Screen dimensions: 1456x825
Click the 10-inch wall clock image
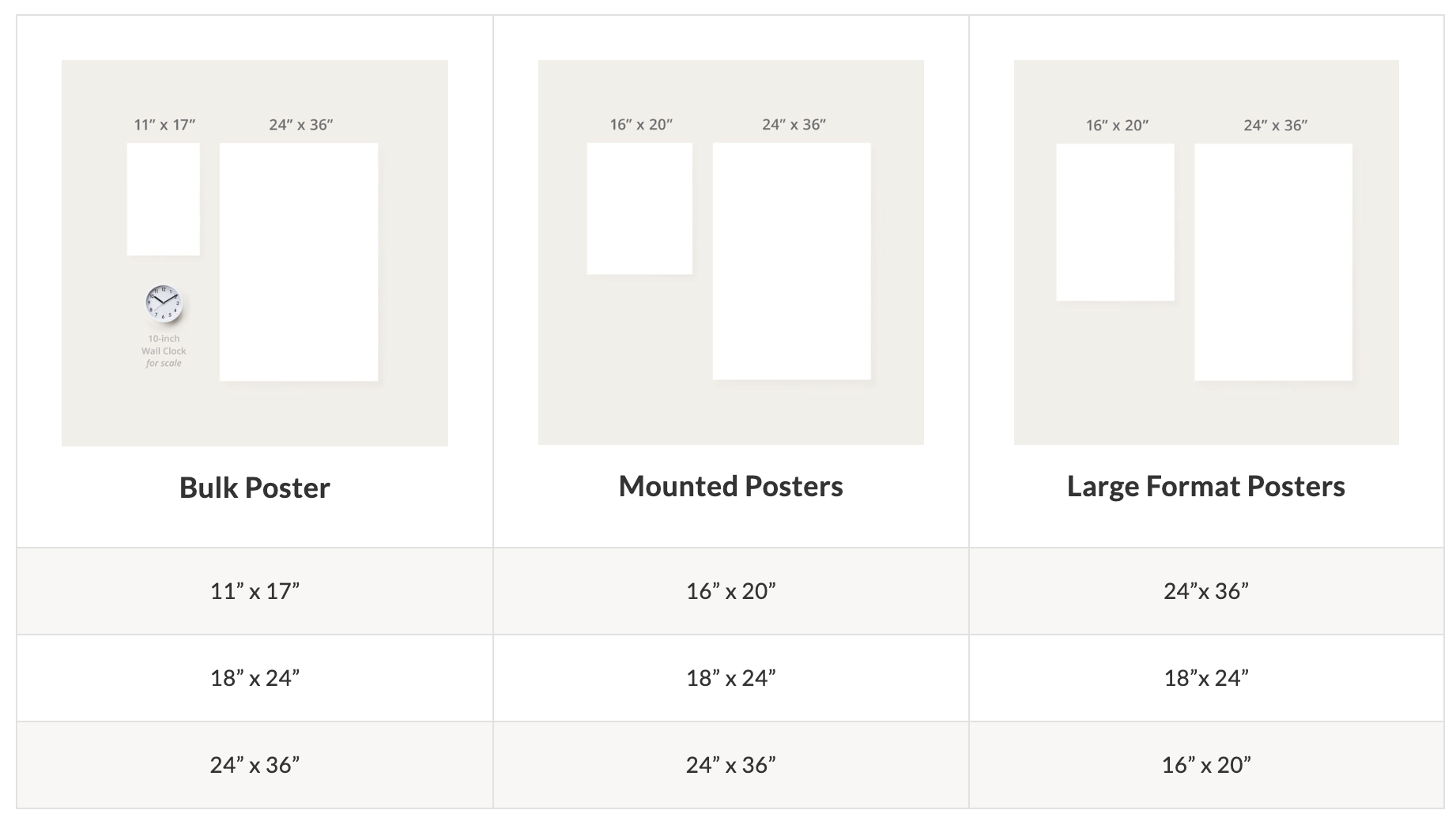(x=164, y=304)
